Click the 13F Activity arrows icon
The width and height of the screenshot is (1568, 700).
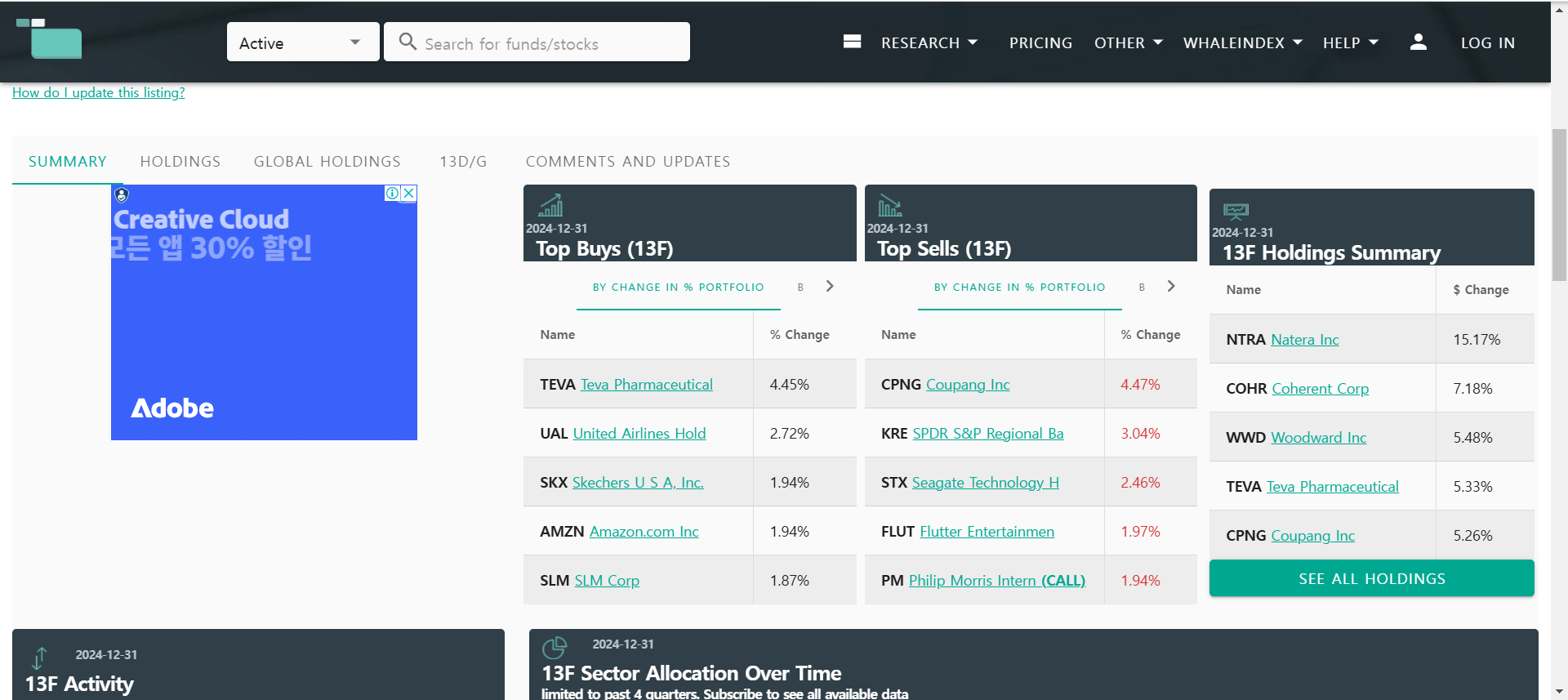[39, 658]
